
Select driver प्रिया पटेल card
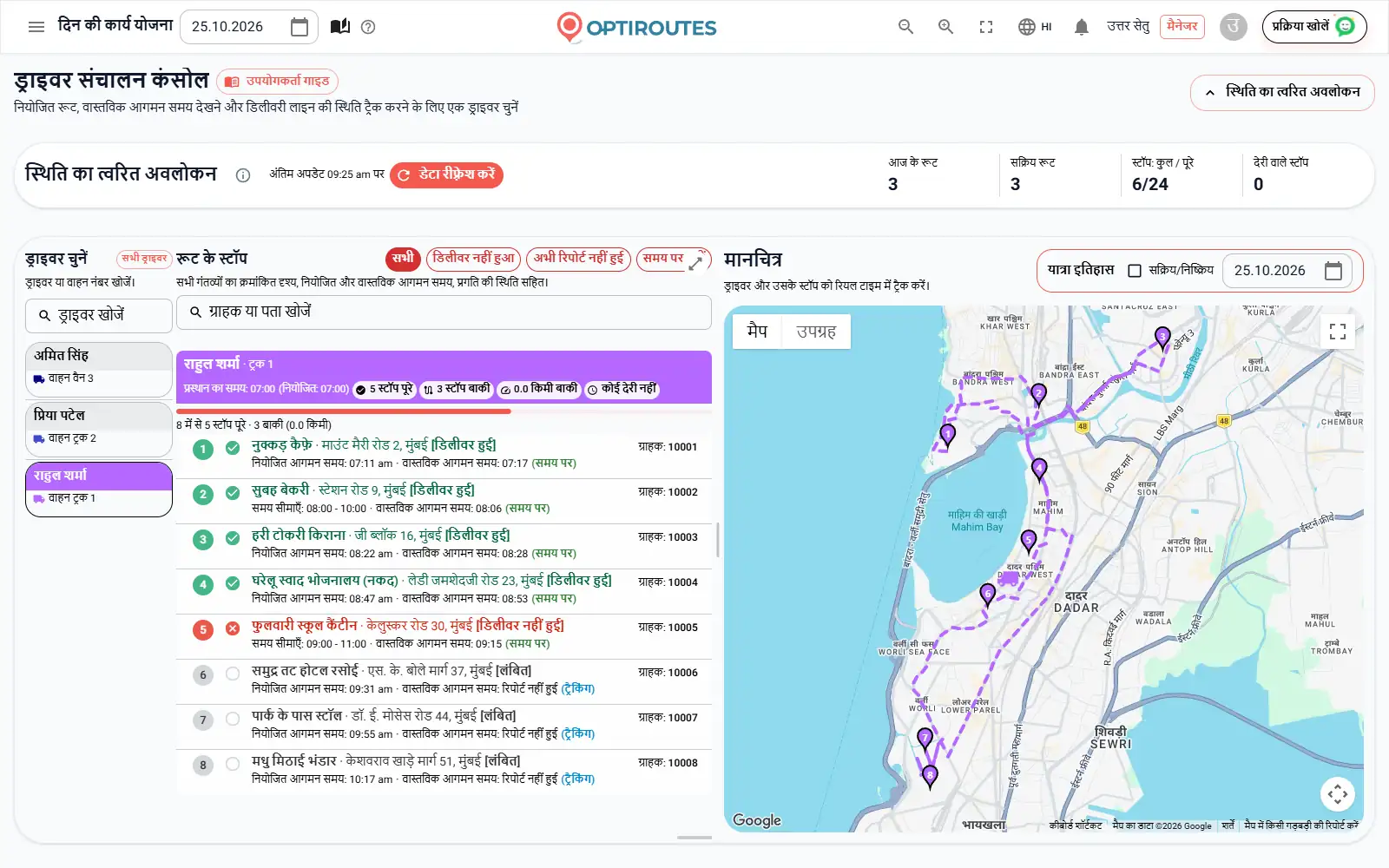[x=99, y=429]
